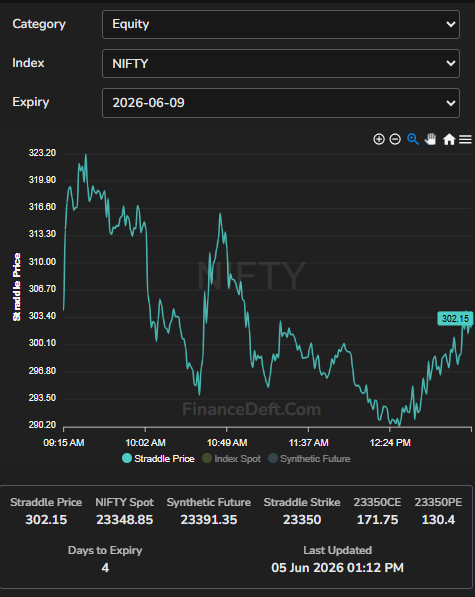Click the 10:49 AM x-axis label

click(227, 443)
